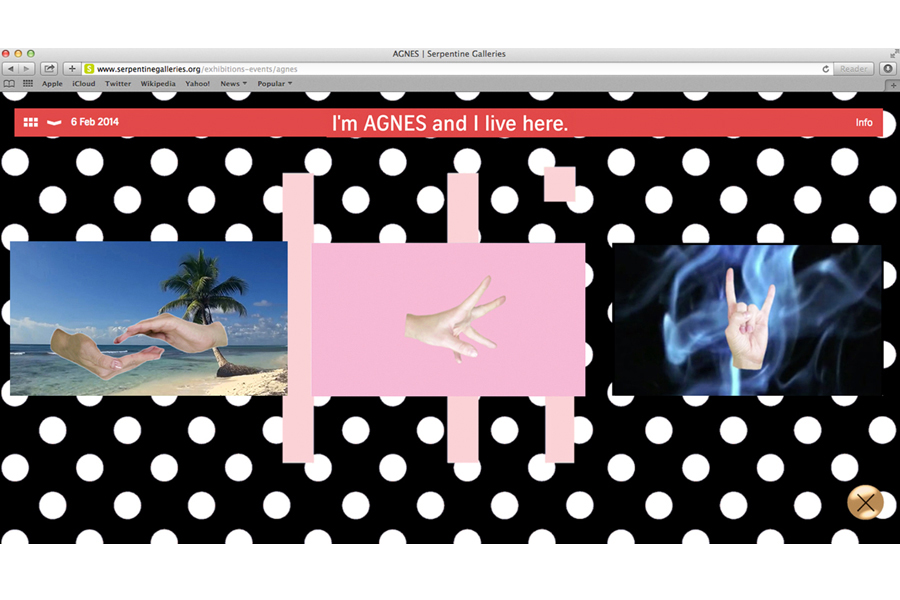Click the small pink square near the top
Viewport: 900px width, 600px height.
click(560, 184)
